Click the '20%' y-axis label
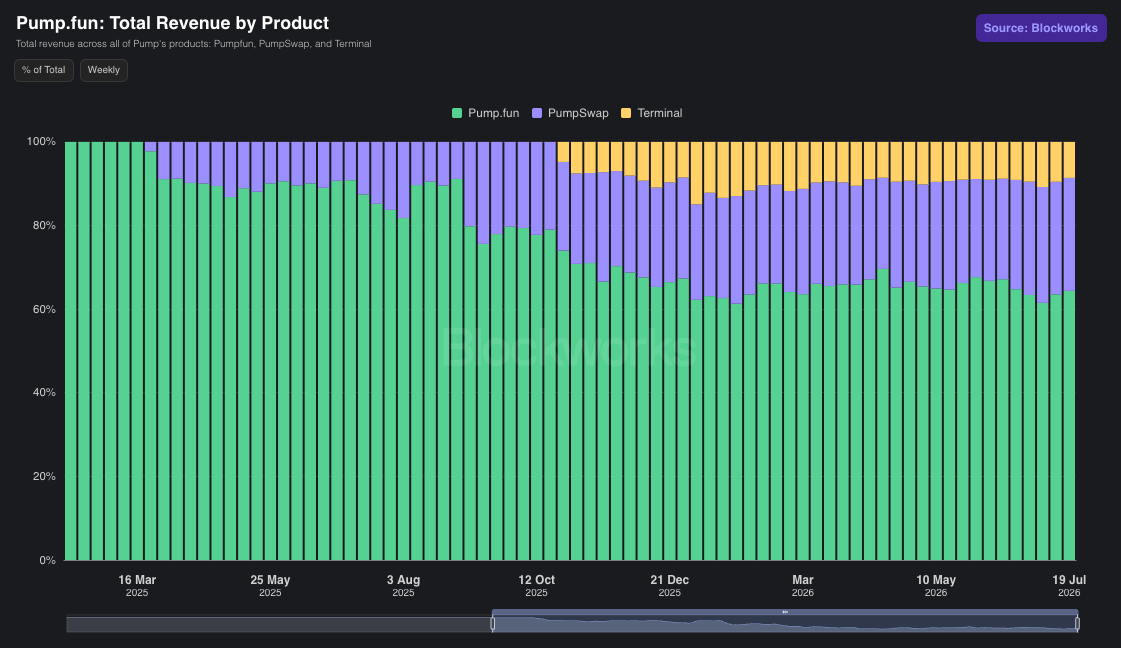Screen dimensions: 1121x648 pyautogui.click(x=44, y=476)
